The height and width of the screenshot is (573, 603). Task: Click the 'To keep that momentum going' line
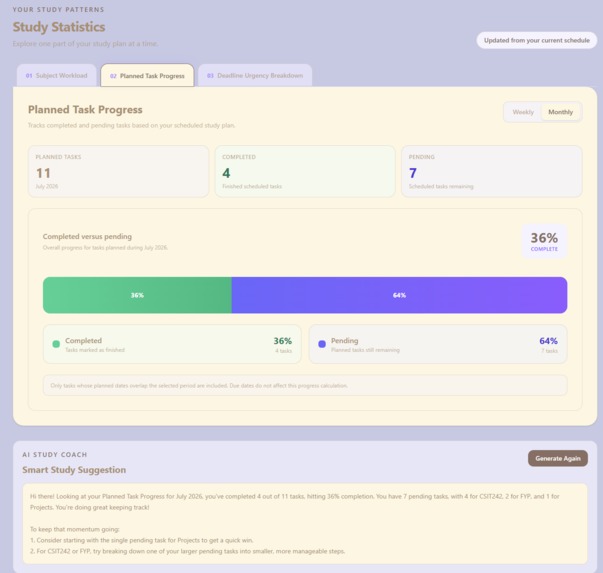click(75, 529)
